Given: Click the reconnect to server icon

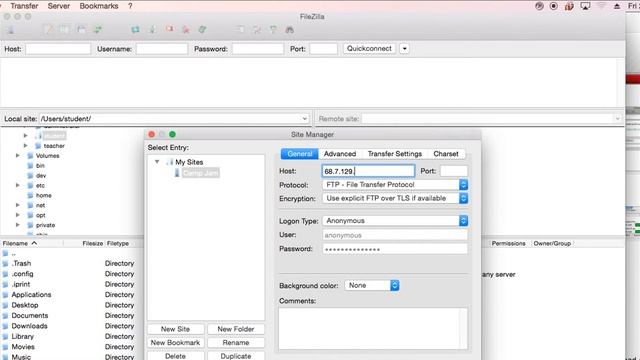Looking at the screenshot, I should tap(202, 30).
